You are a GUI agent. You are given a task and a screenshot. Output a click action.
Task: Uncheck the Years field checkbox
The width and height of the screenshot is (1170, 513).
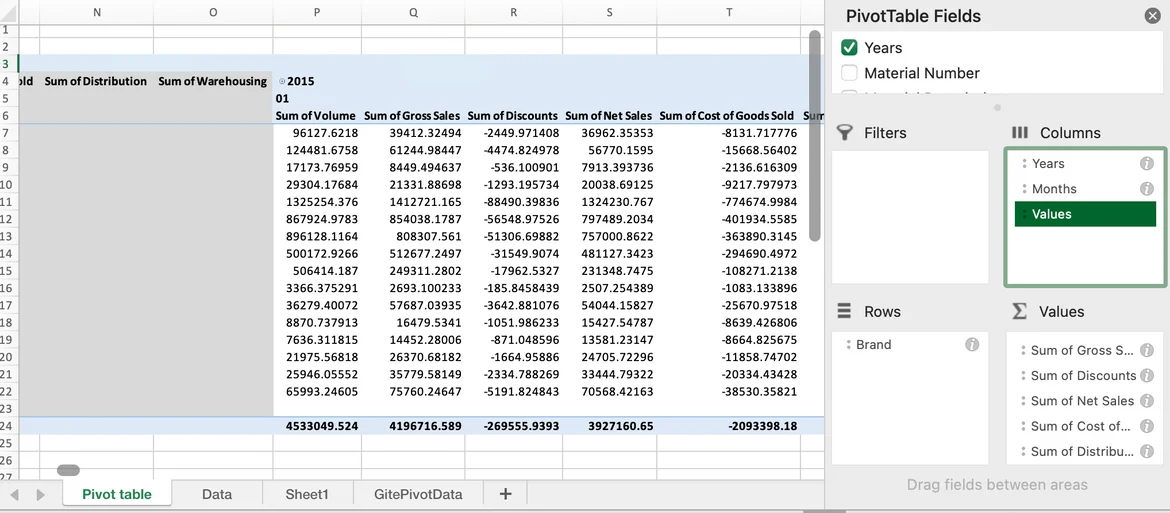[850, 48]
